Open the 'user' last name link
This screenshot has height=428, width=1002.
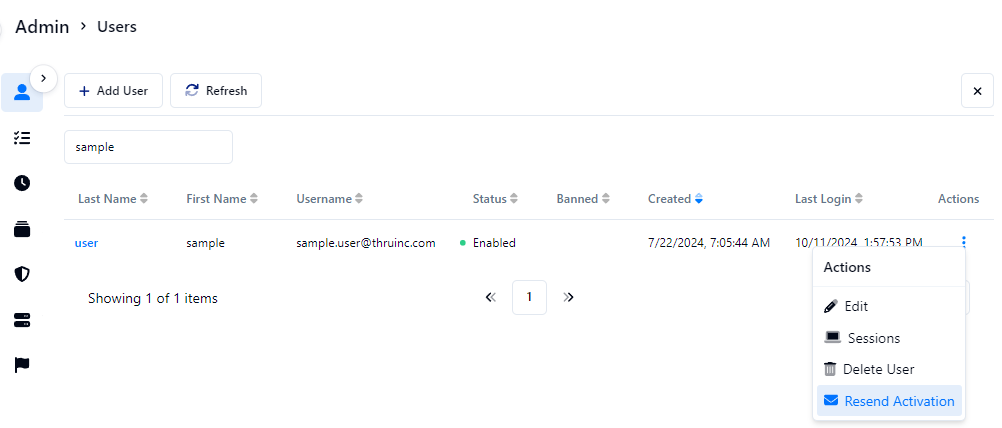pyautogui.click(x=86, y=243)
